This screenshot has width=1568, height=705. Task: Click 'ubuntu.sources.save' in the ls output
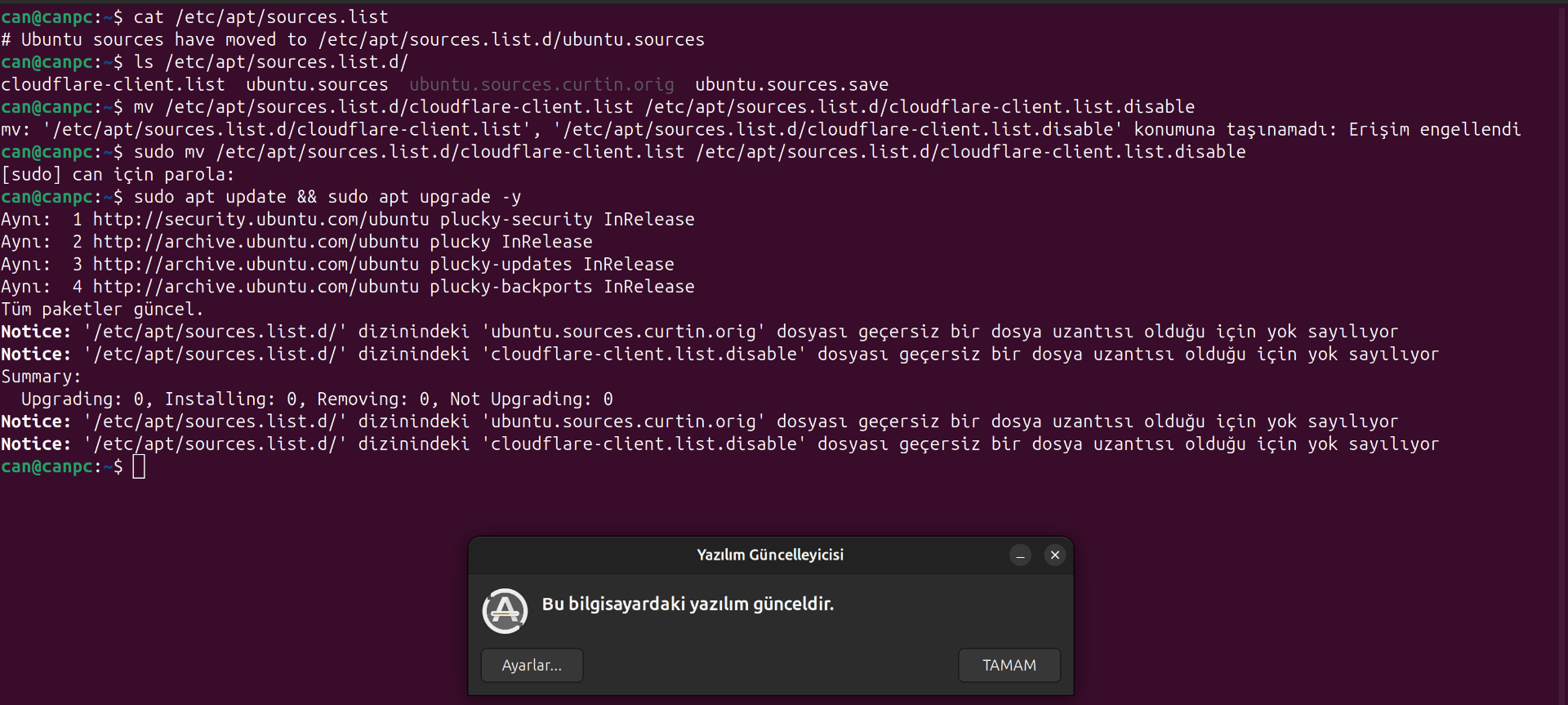tap(791, 85)
